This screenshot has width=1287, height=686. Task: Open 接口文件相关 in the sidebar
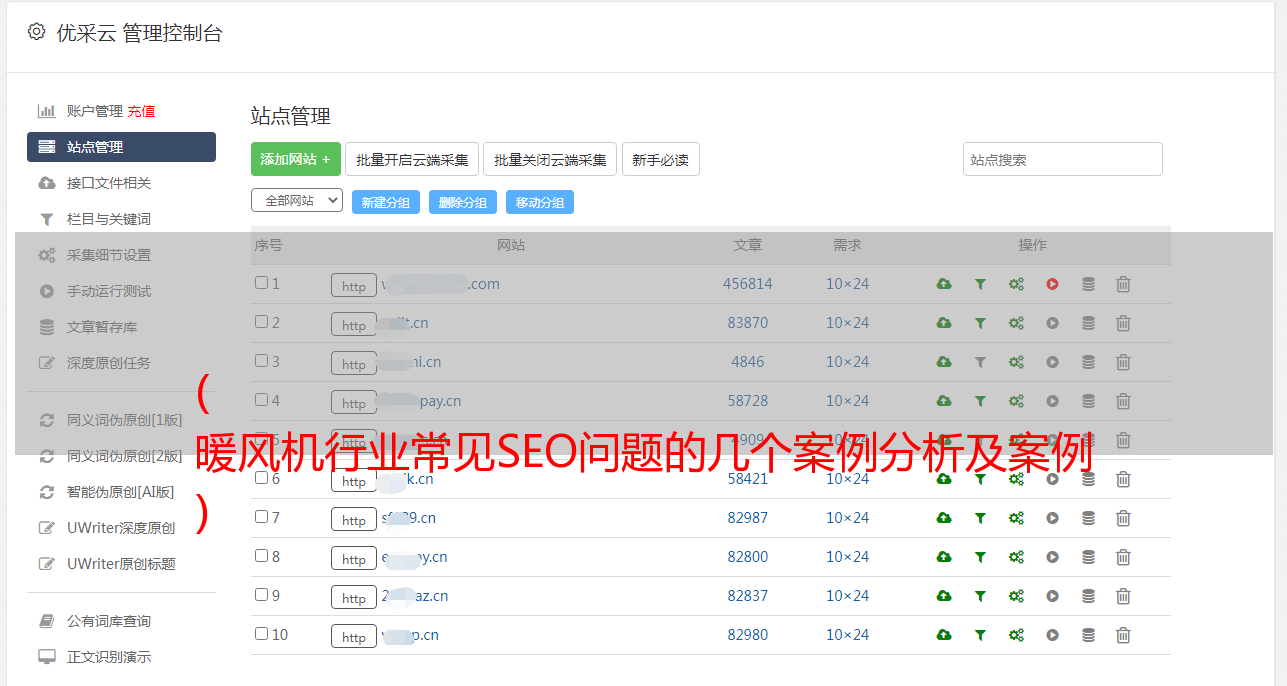pos(109,183)
